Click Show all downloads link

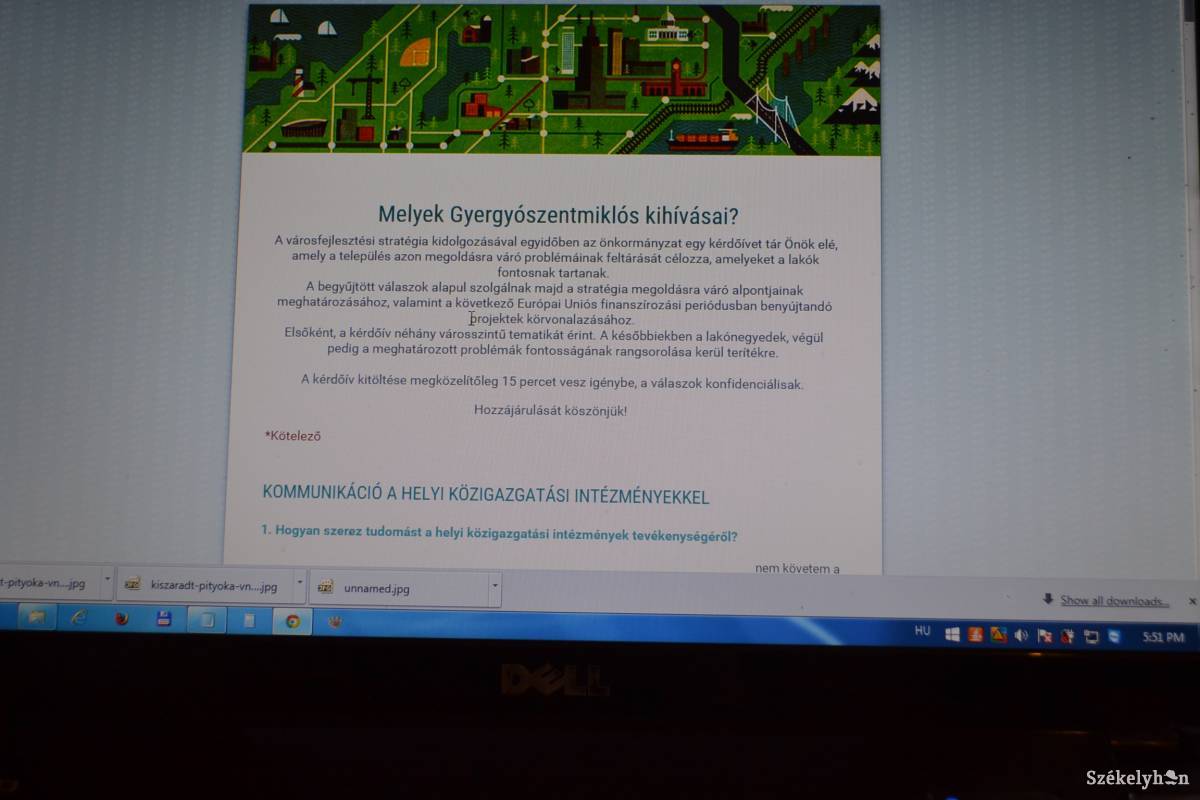pos(1114,601)
